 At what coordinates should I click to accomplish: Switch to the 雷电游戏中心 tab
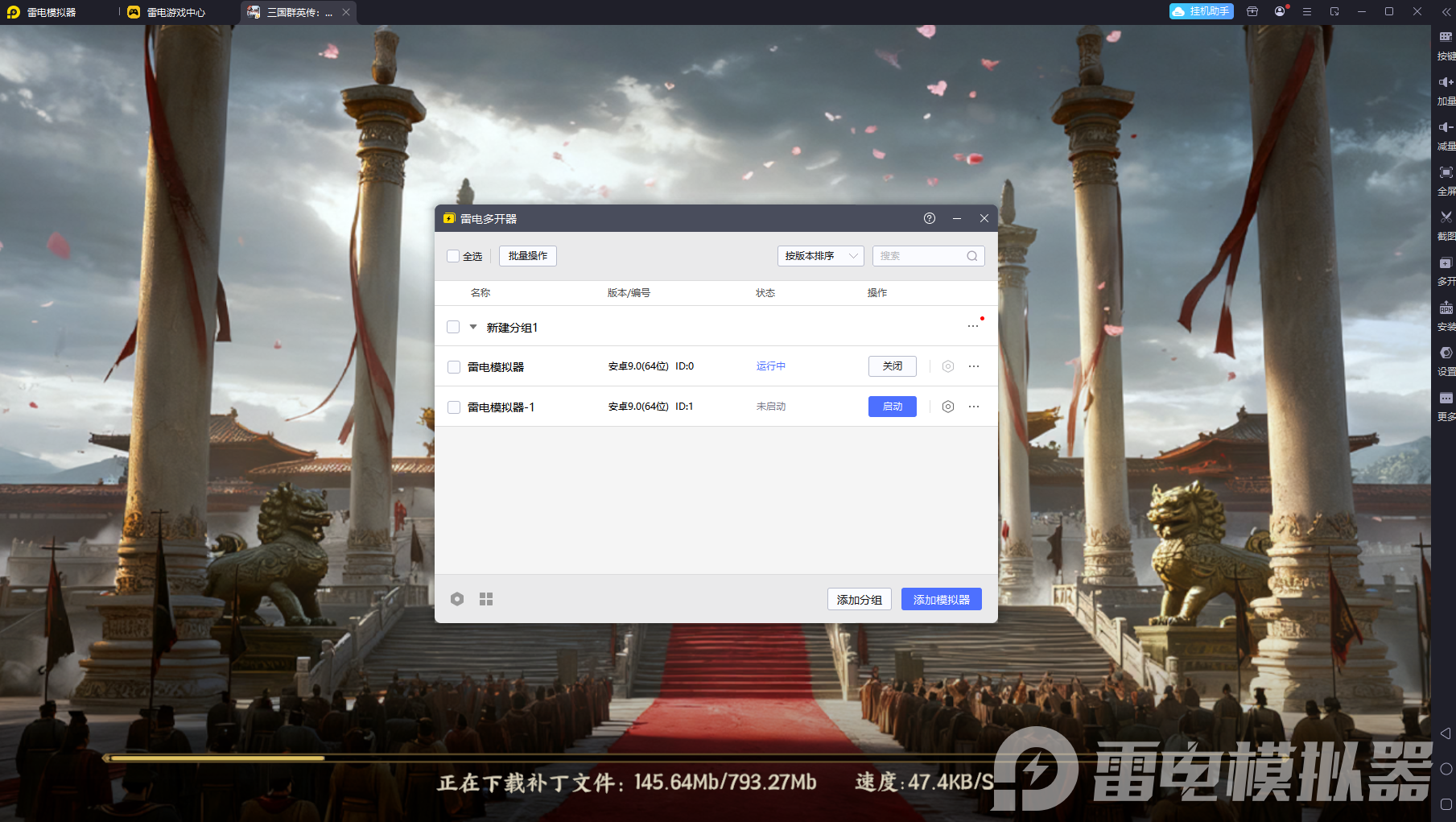tap(167, 12)
